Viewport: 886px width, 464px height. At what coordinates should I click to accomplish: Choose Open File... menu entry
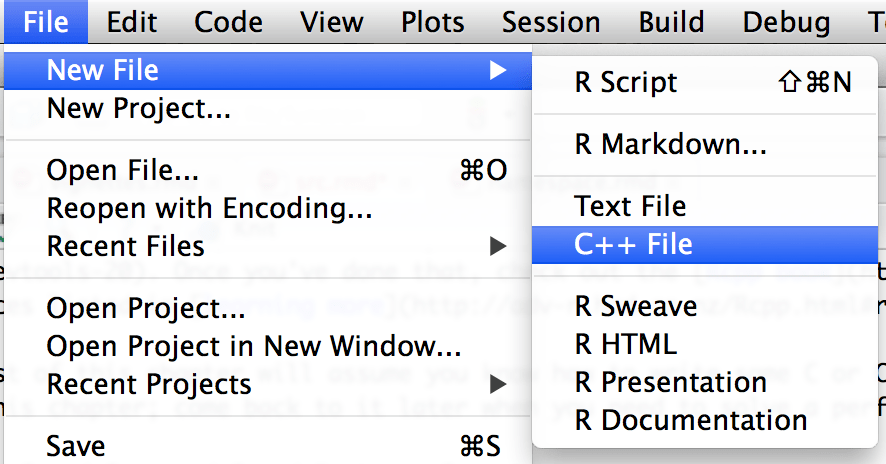pyautogui.click(x=268, y=170)
